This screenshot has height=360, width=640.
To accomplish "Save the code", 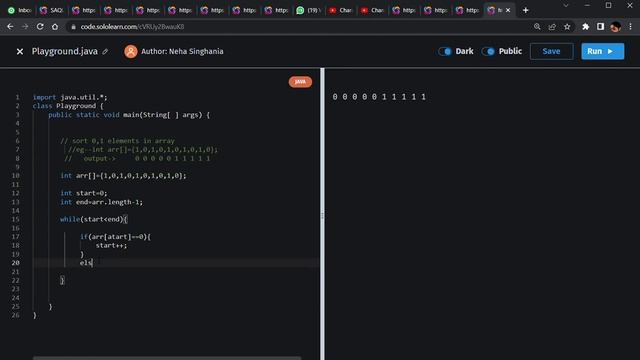I will [551, 51].
